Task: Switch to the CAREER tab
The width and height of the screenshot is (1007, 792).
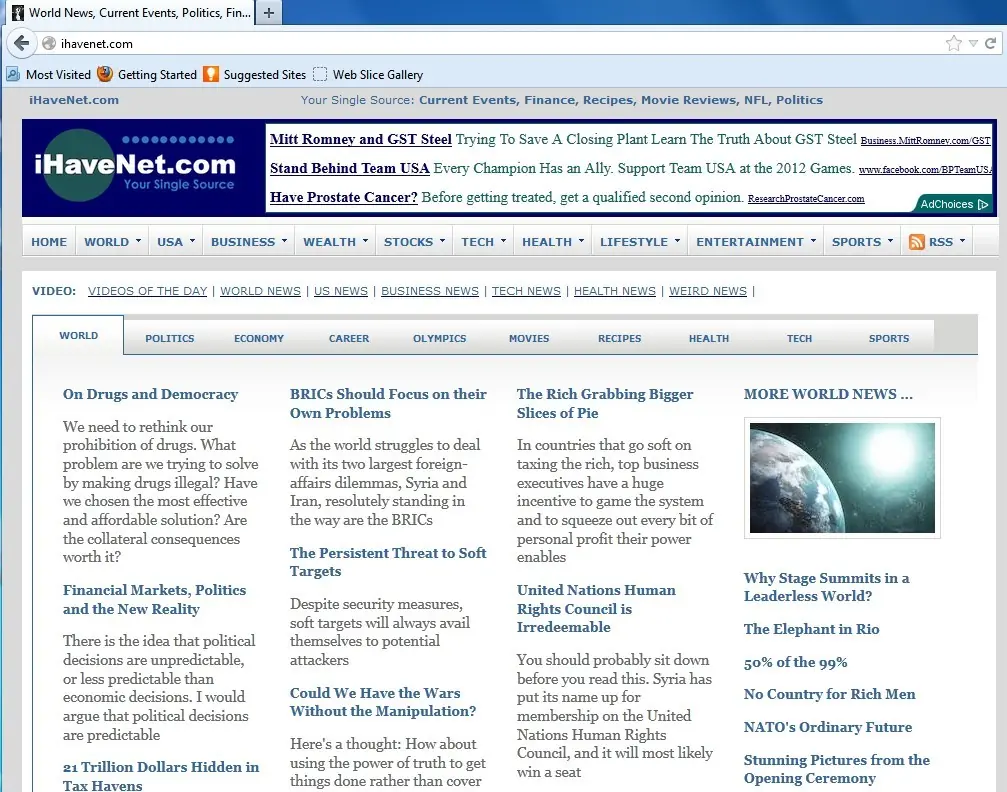Action: (x=349, y=338)
